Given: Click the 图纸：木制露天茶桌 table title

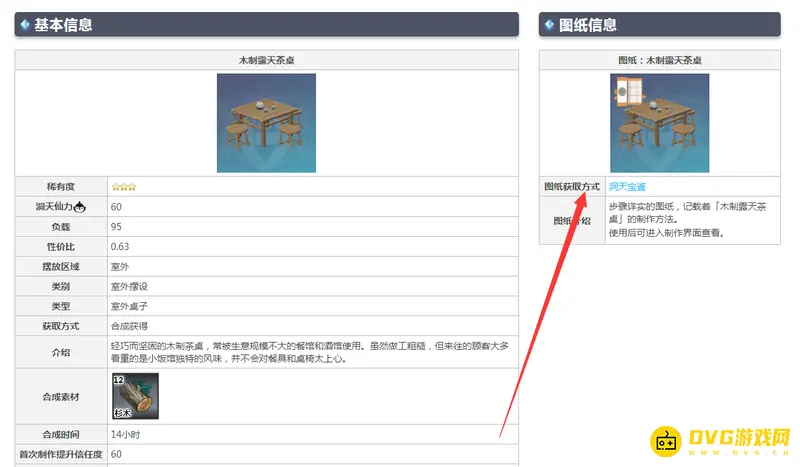Looking at the screenshot, I should click(x=659, y=61).
